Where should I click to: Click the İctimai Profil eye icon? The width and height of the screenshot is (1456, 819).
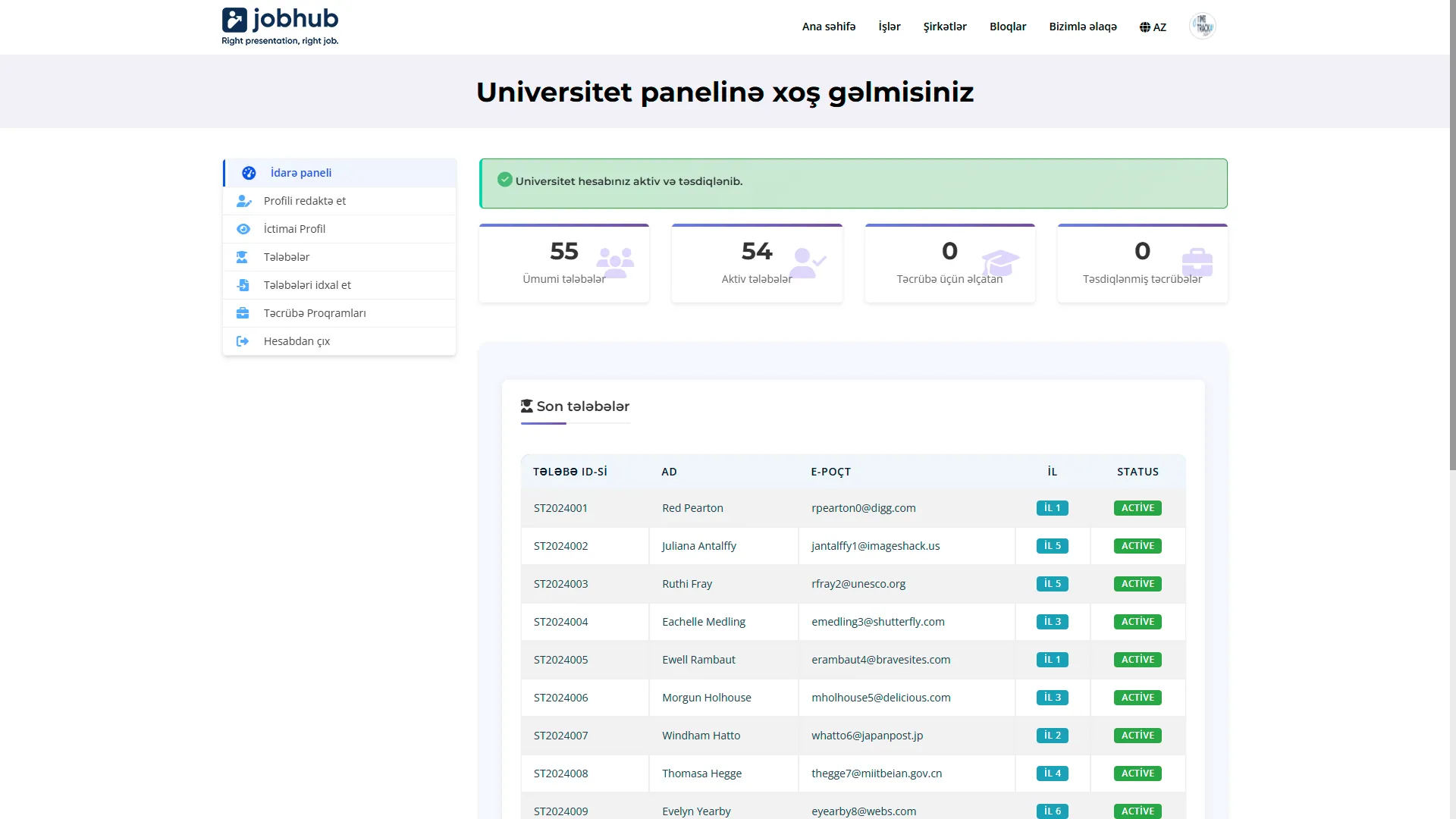tap(243, 229)
